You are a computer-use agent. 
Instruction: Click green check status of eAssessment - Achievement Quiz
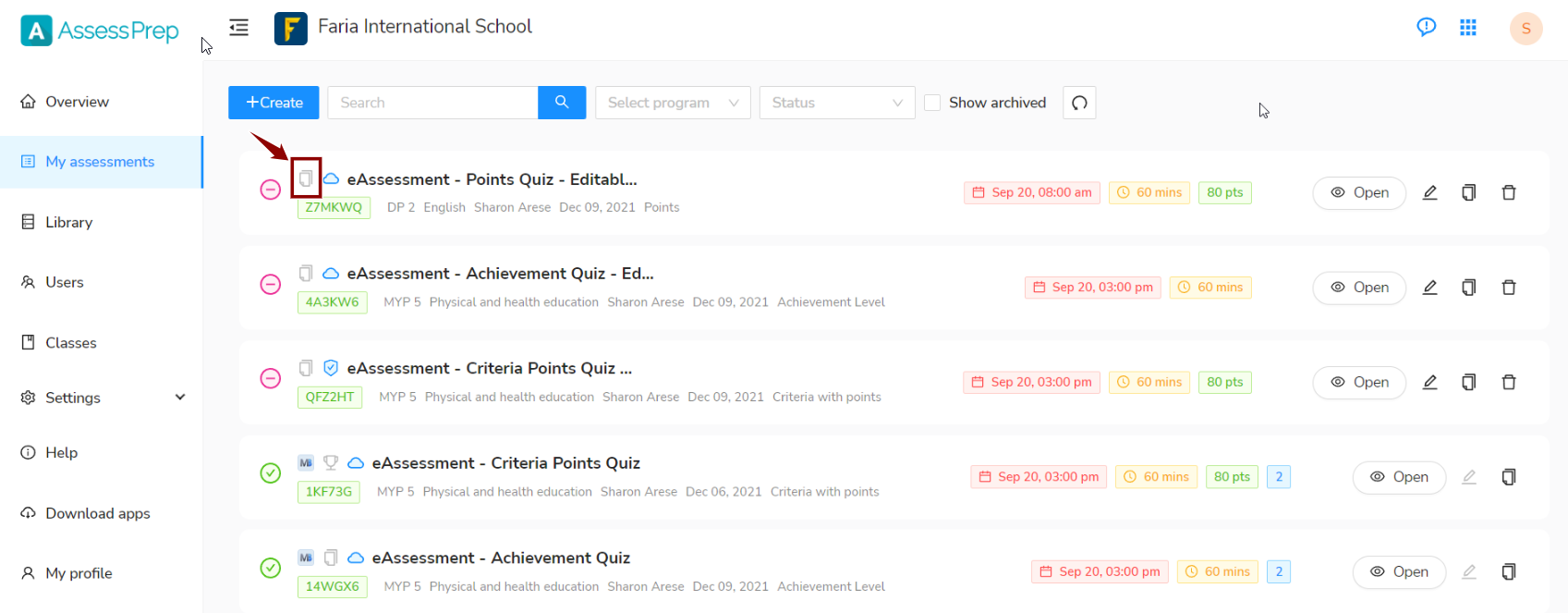pos(270,568)
